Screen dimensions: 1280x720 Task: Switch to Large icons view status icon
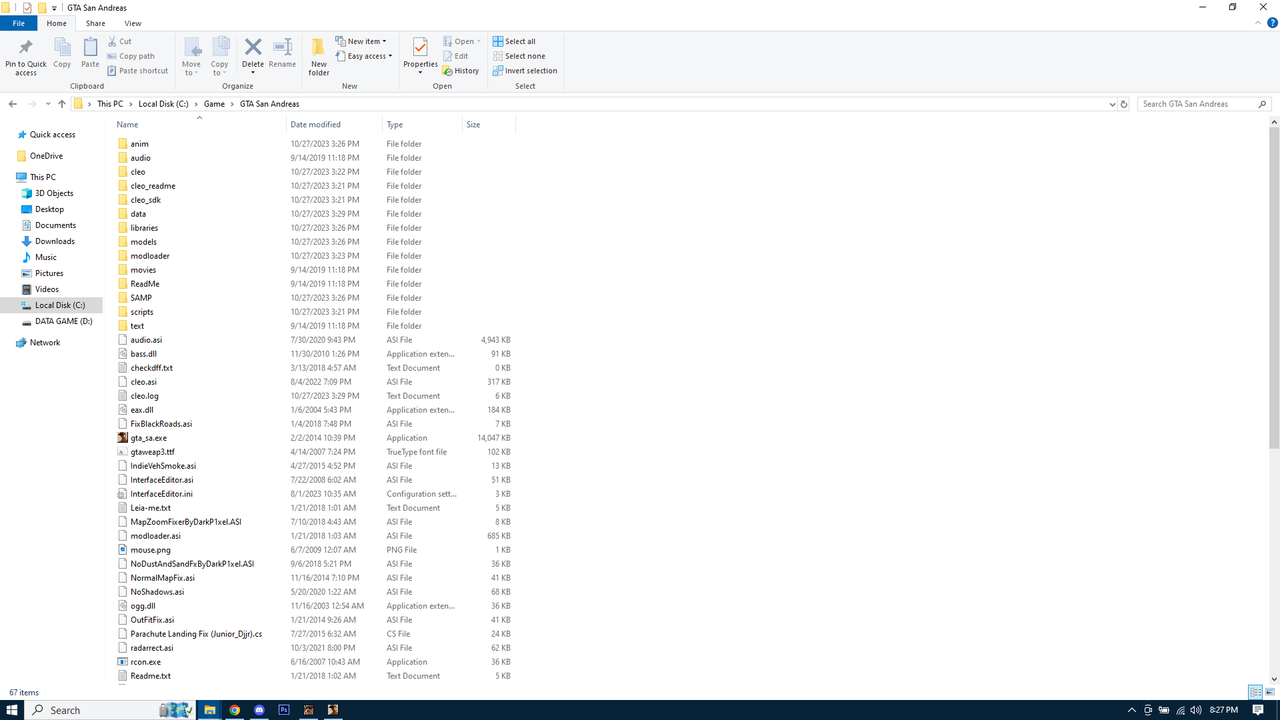[x=1269, y=692]
